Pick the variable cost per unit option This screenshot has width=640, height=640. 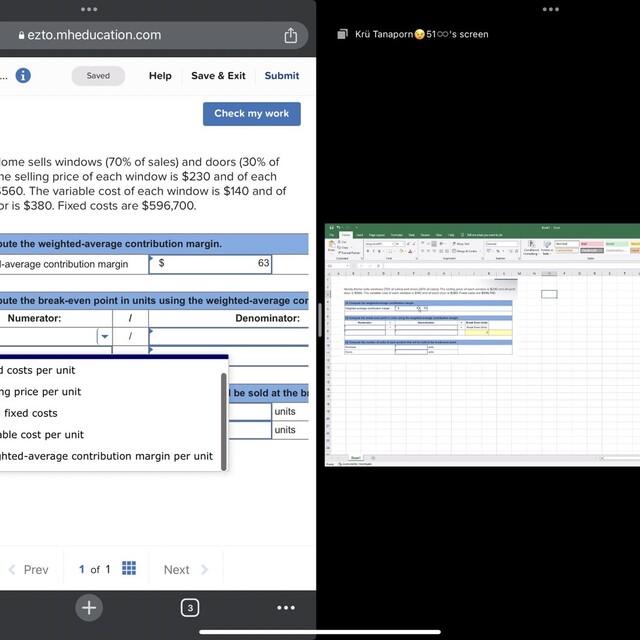[x=42, y=435]
